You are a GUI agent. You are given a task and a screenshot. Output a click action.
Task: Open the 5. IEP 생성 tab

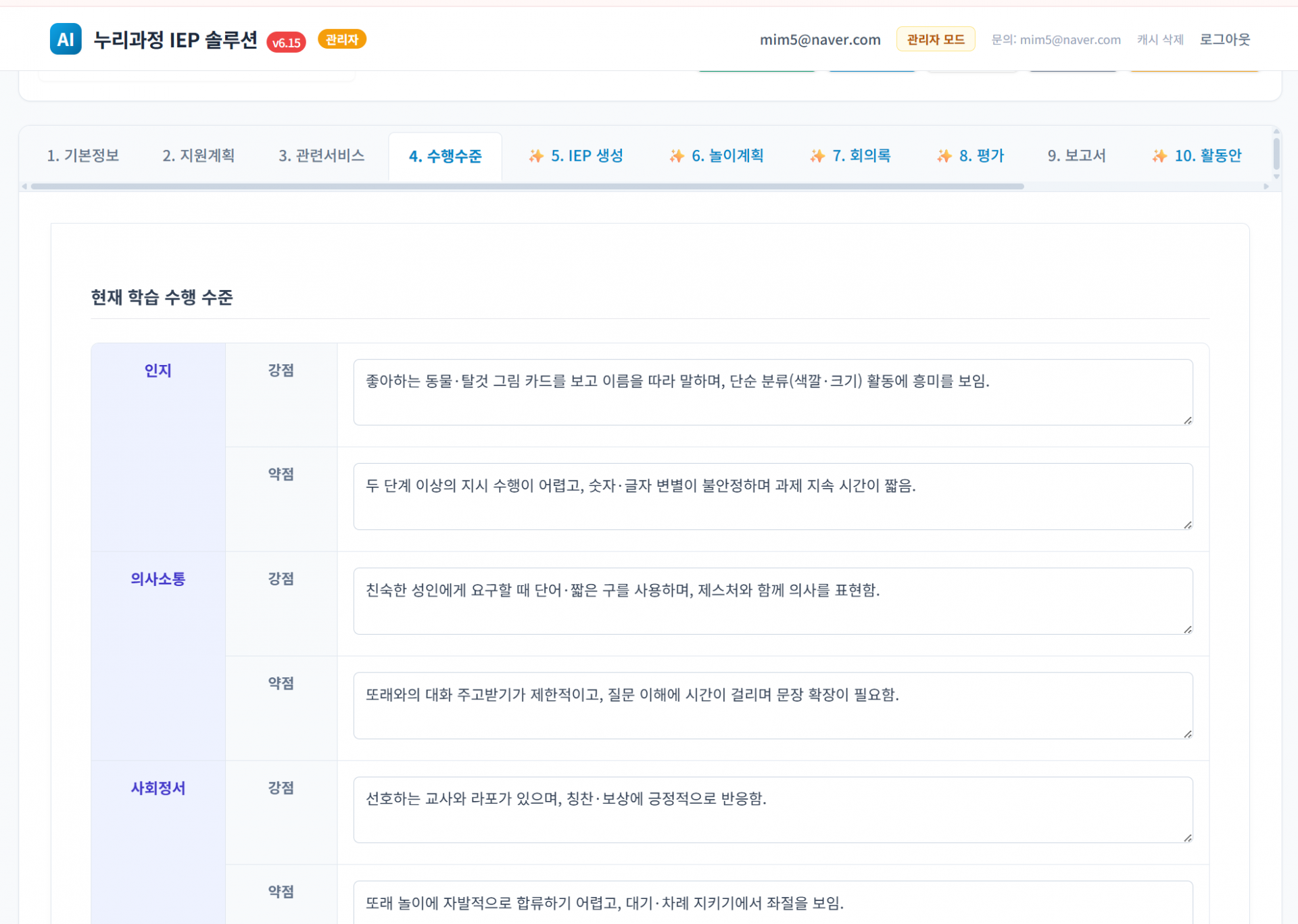[x=576, y=156]
